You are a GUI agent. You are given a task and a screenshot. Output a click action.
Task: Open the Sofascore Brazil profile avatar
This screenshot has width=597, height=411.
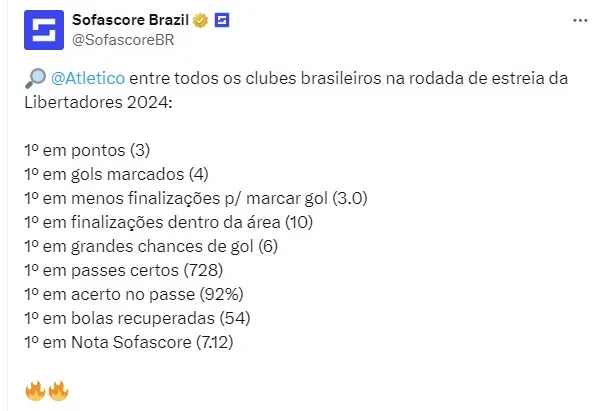44,30
